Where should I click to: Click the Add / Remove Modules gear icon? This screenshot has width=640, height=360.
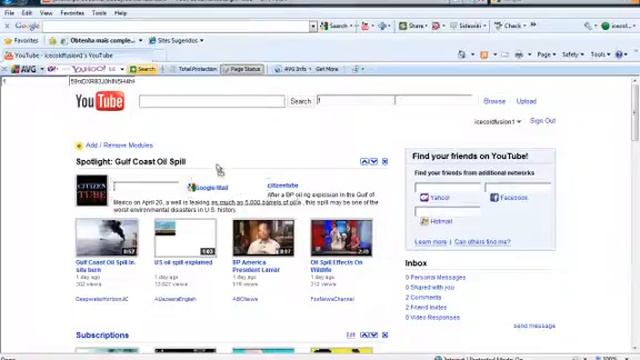[79, 146]
